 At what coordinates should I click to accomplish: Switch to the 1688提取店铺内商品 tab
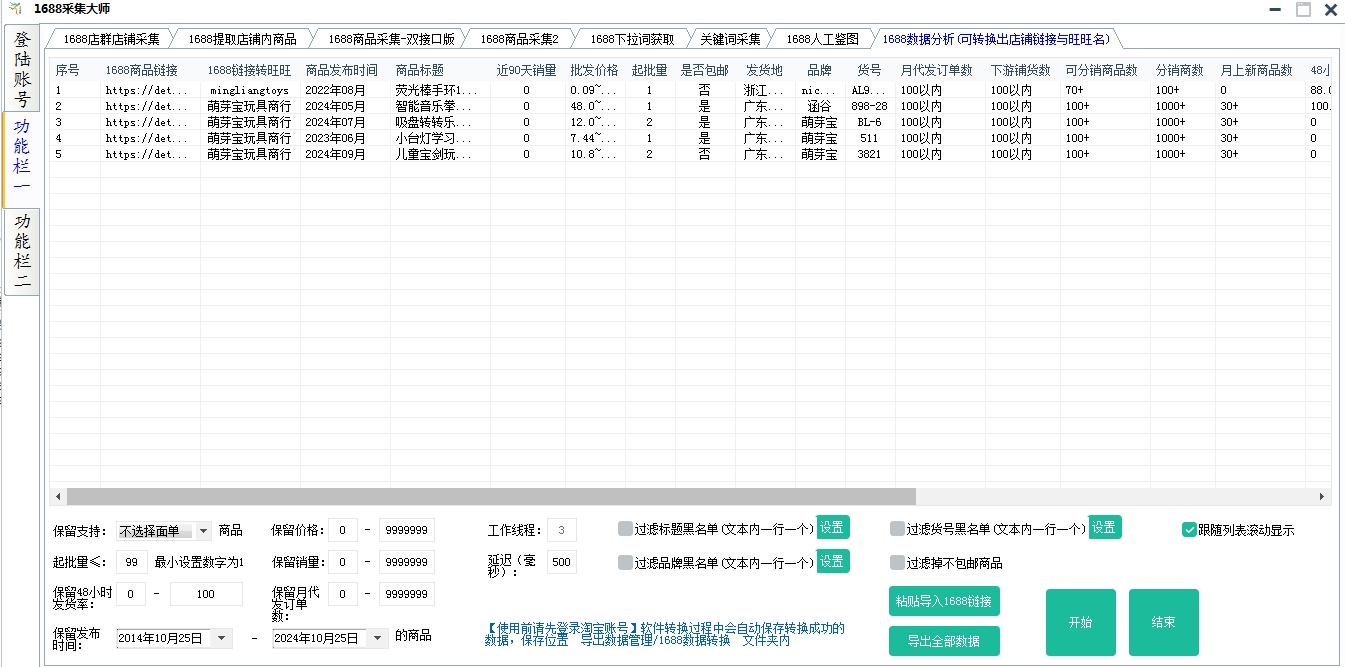pos(242,39)
